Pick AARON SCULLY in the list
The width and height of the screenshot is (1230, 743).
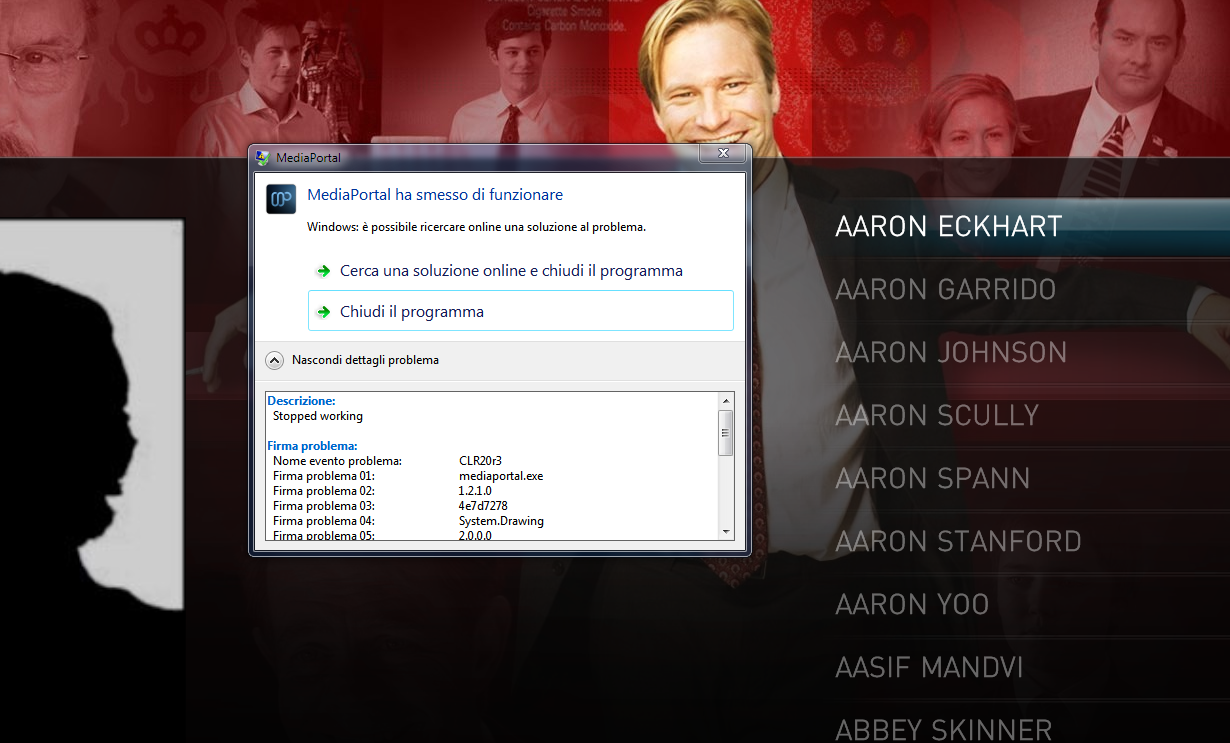tap(937, 416)
